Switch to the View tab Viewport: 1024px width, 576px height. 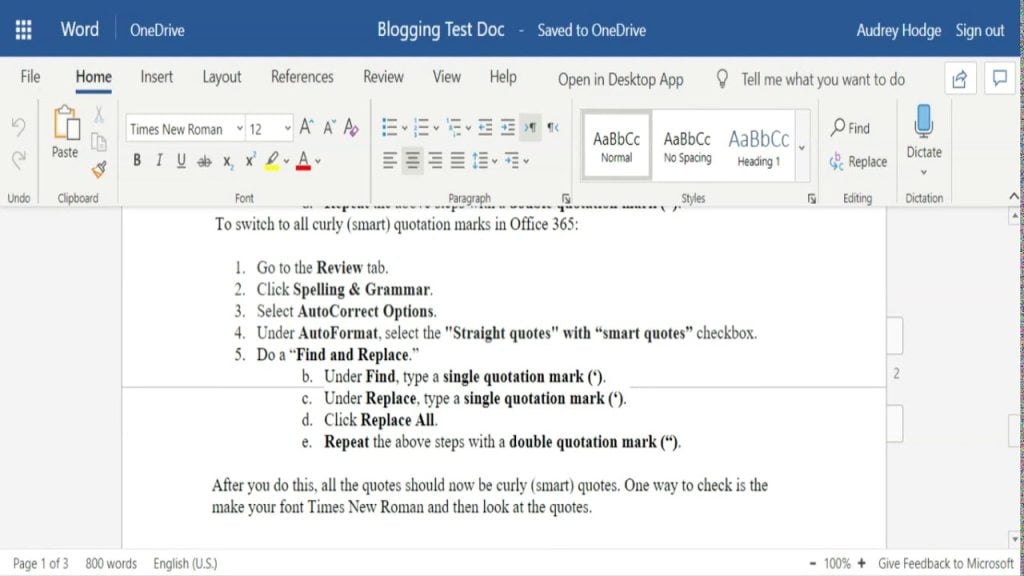coord(447,77)
